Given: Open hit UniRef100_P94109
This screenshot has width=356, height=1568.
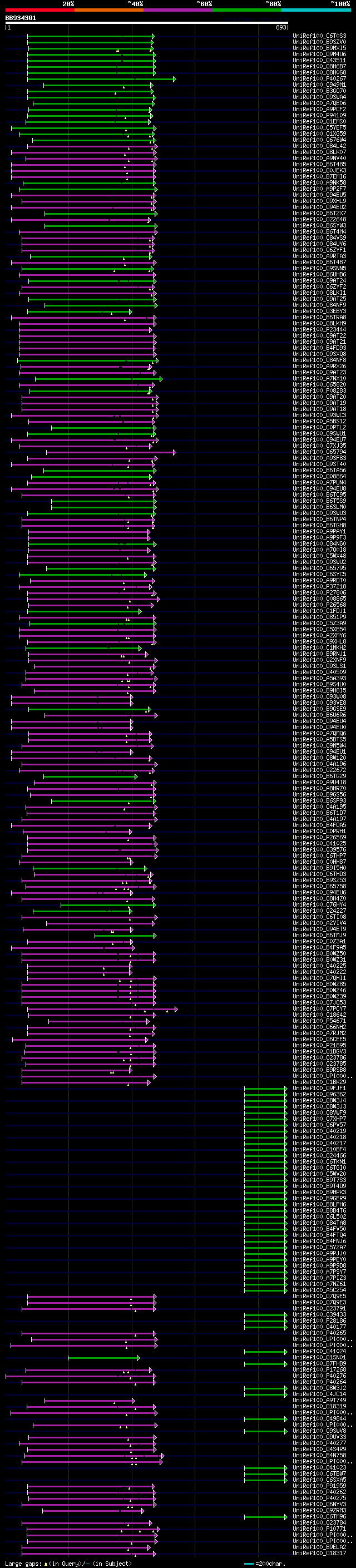Looking at the screenshot, I should coord(319,116).
